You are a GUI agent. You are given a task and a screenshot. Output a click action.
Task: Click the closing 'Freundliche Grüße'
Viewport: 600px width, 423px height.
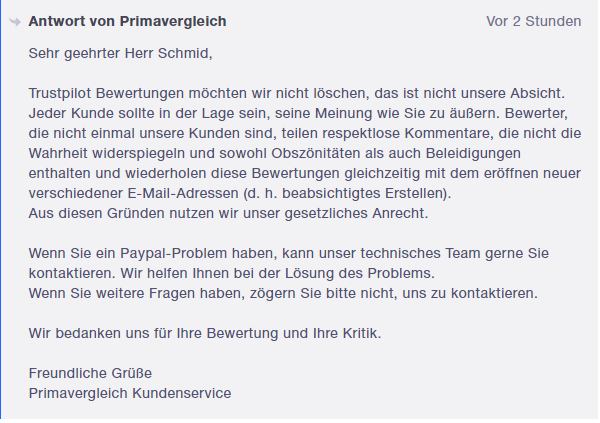point(90,373)
